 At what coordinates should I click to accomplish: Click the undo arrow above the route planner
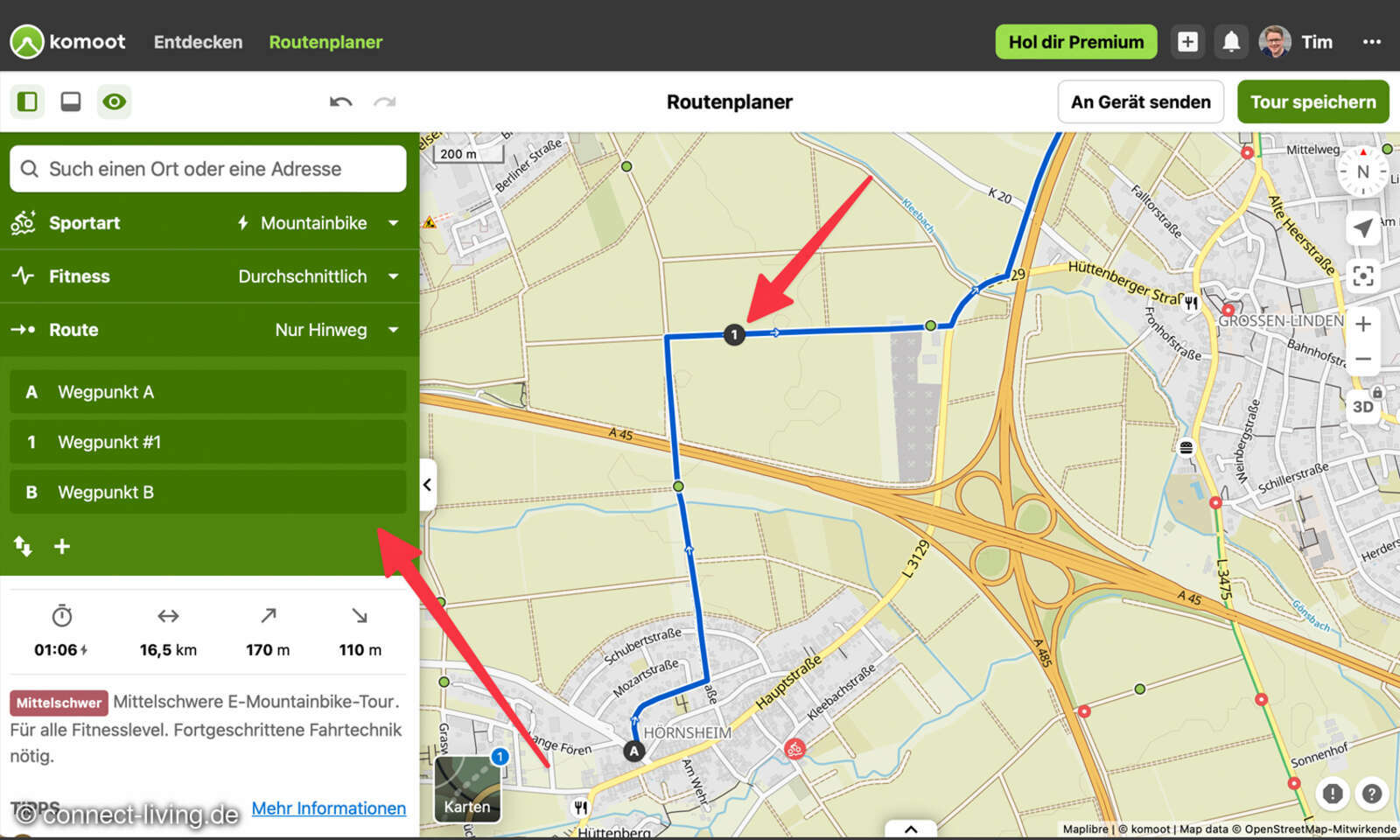point(341,102)
